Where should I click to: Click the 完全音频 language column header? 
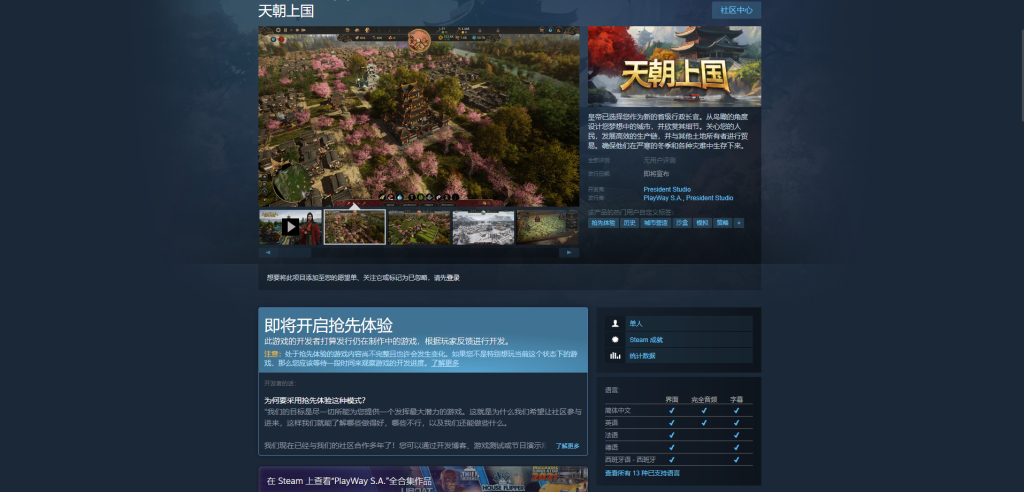coord(704,399)
